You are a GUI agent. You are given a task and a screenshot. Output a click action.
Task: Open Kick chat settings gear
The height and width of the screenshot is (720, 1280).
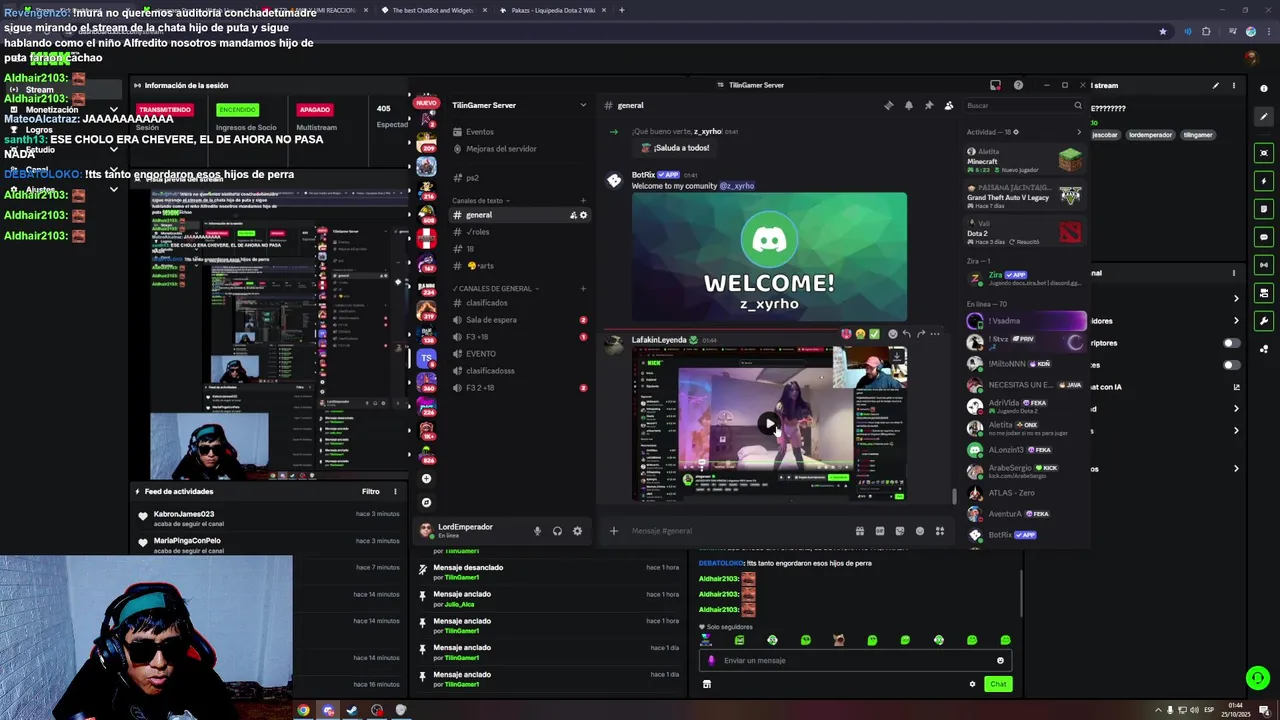(972, 684)
